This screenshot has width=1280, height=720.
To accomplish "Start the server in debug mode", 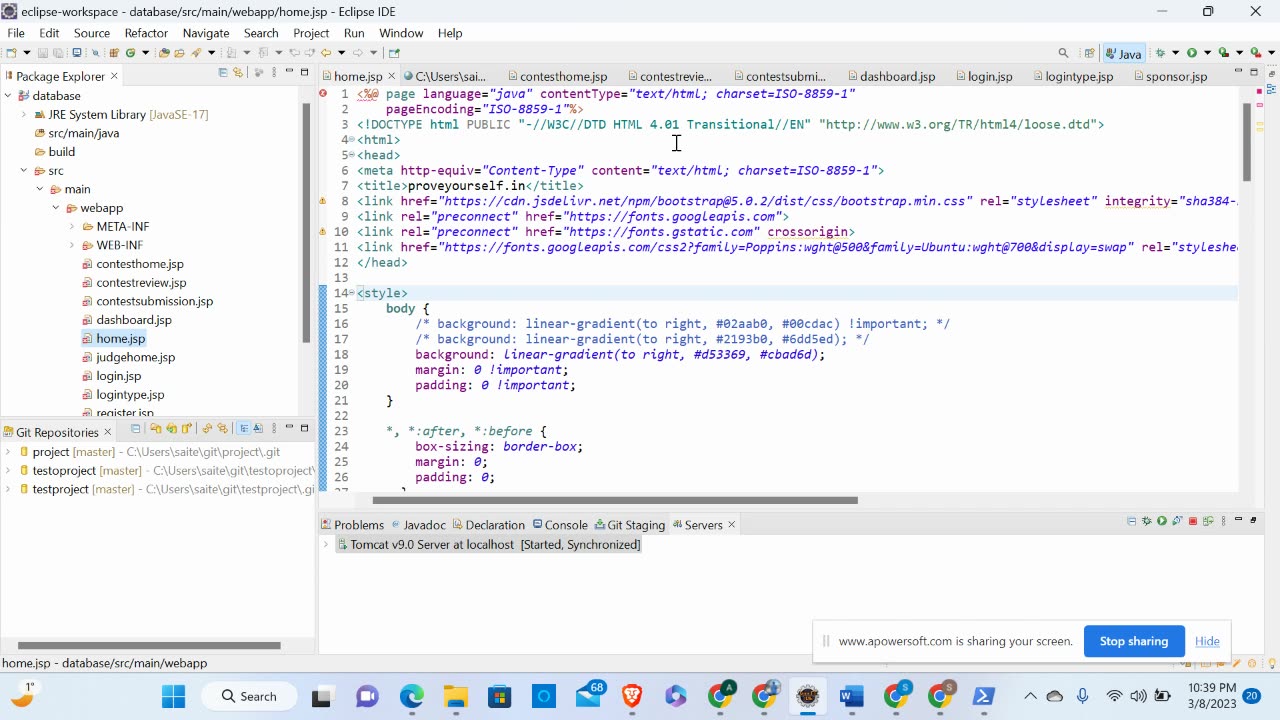I will click(x=1147, y=521).
